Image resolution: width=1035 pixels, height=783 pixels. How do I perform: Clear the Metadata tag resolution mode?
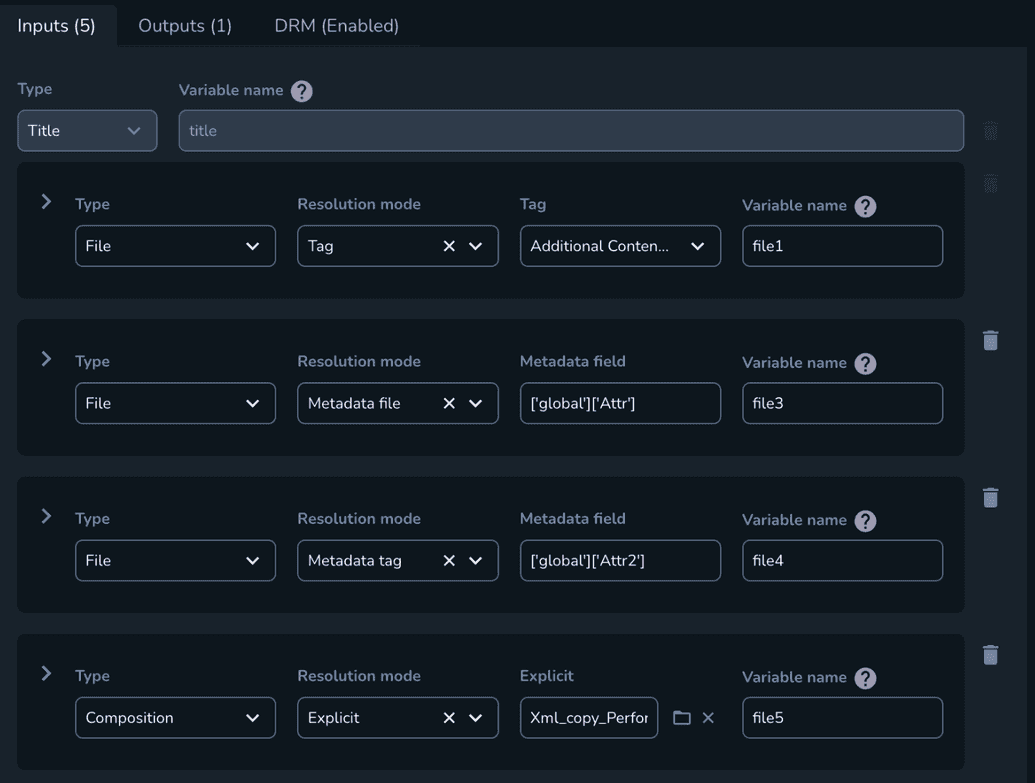pos(449,561)
